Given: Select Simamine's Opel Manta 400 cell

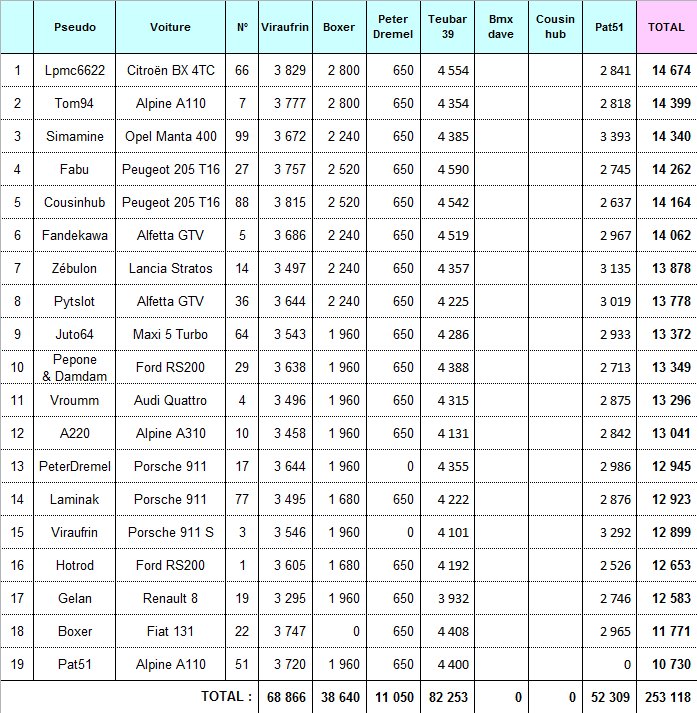Looking at the screenshot, I should (x=170, y=136).
